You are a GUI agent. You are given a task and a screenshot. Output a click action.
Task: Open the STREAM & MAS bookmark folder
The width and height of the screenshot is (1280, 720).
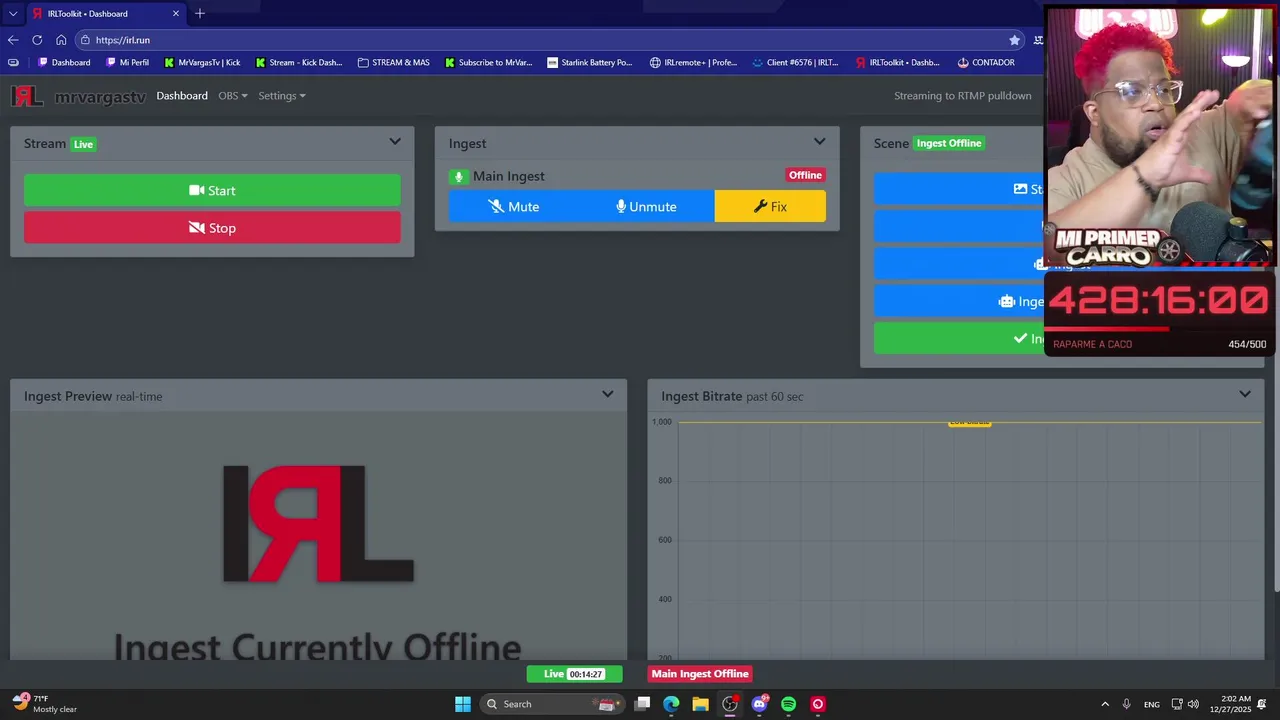click(x=393, y=62)
